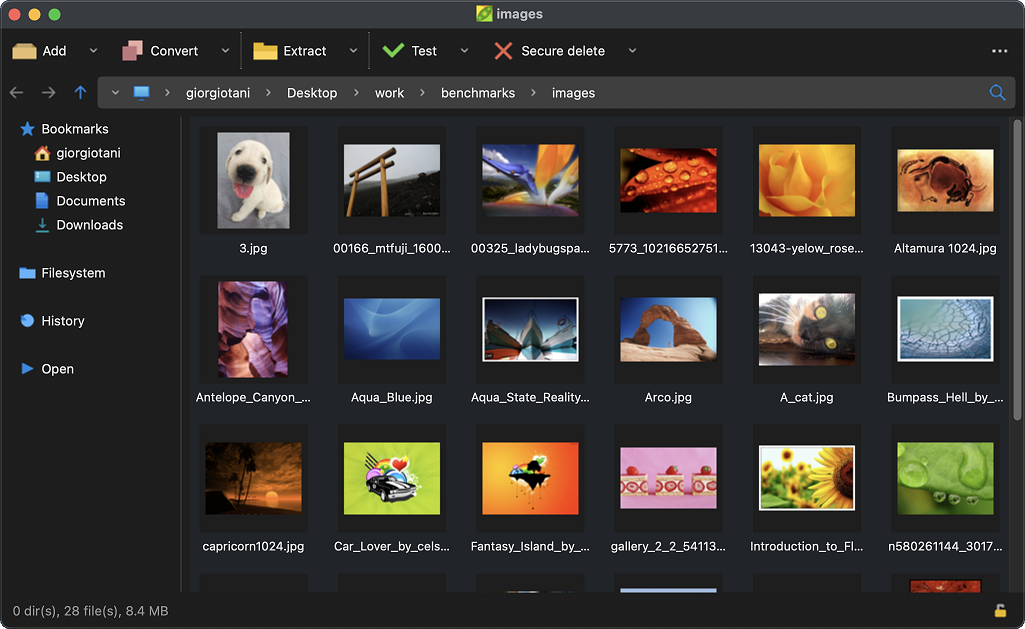The image size is (1025, 629).
Task: Go up one directory with the up arrow
Action: pyautogui.click(x=80, y=92)
